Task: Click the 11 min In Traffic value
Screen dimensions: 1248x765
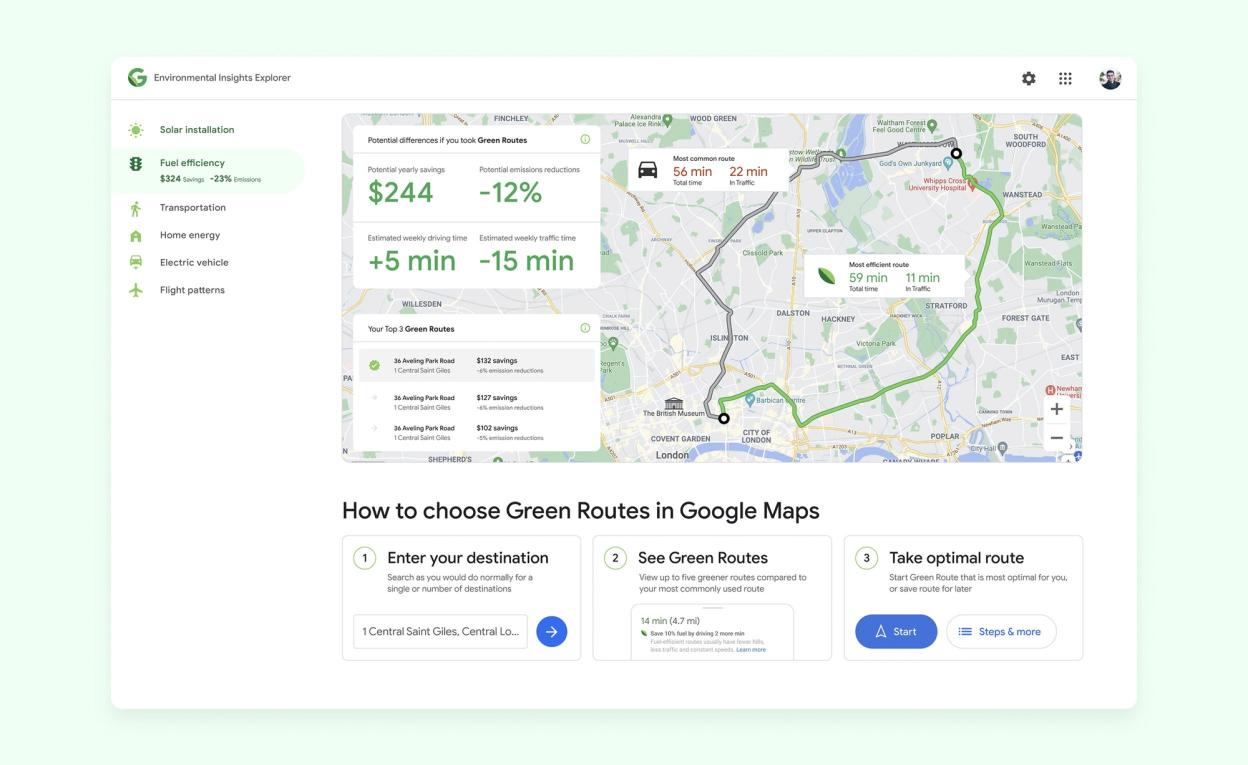Action: click(923, 278)
